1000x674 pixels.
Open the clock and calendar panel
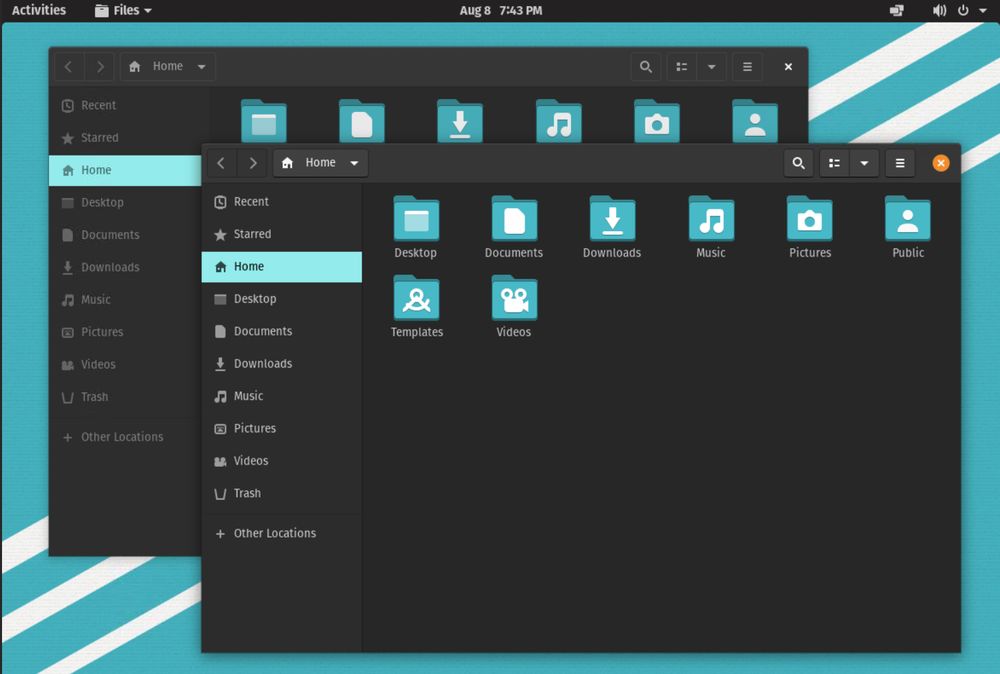tap(501, 10)
